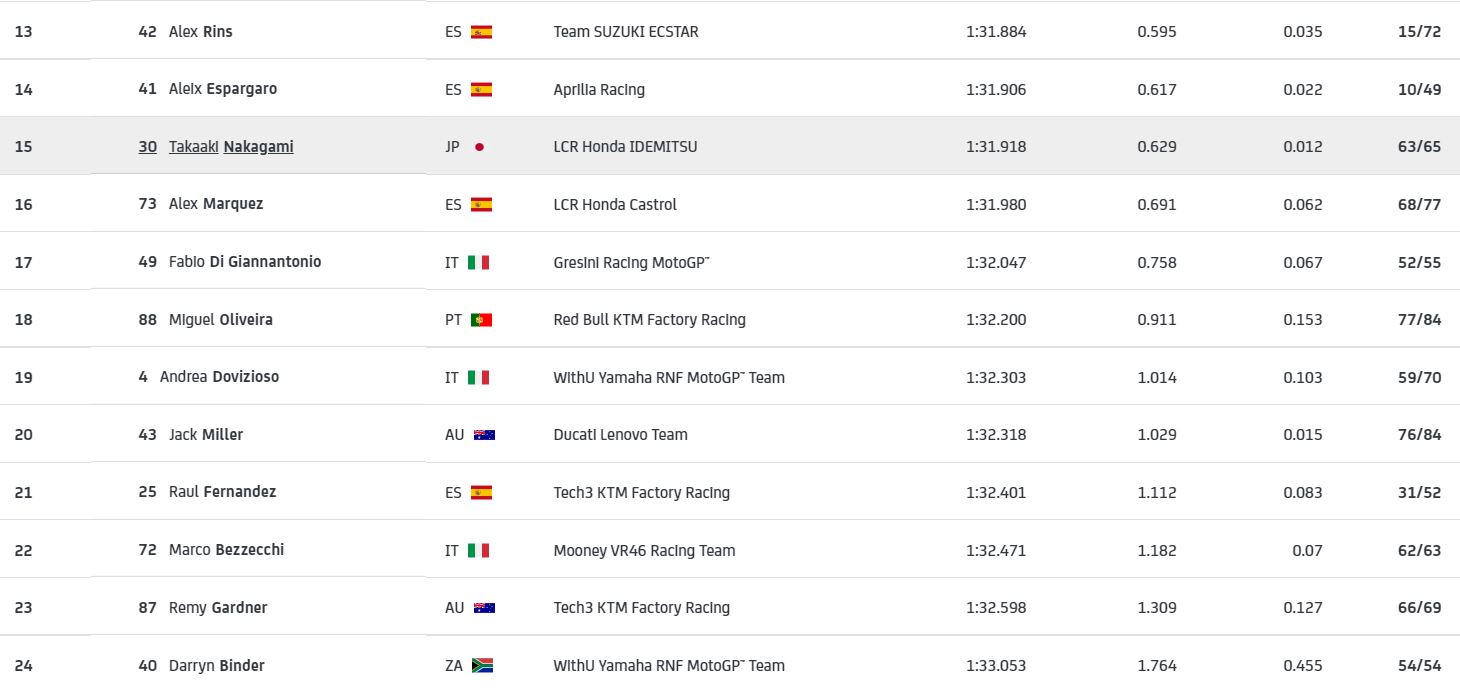The width and height of the screenshot is (1460, 691).
Task: Click Portugal flag icon beside Miguel Oliveira
Action: point(481,320)
